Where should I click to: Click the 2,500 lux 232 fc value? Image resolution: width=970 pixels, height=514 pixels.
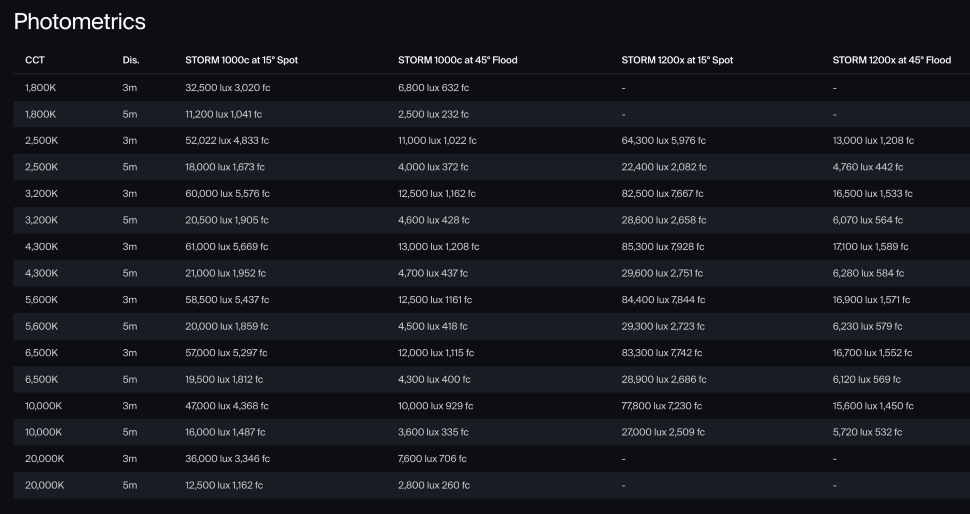click(x=433, y=115)
